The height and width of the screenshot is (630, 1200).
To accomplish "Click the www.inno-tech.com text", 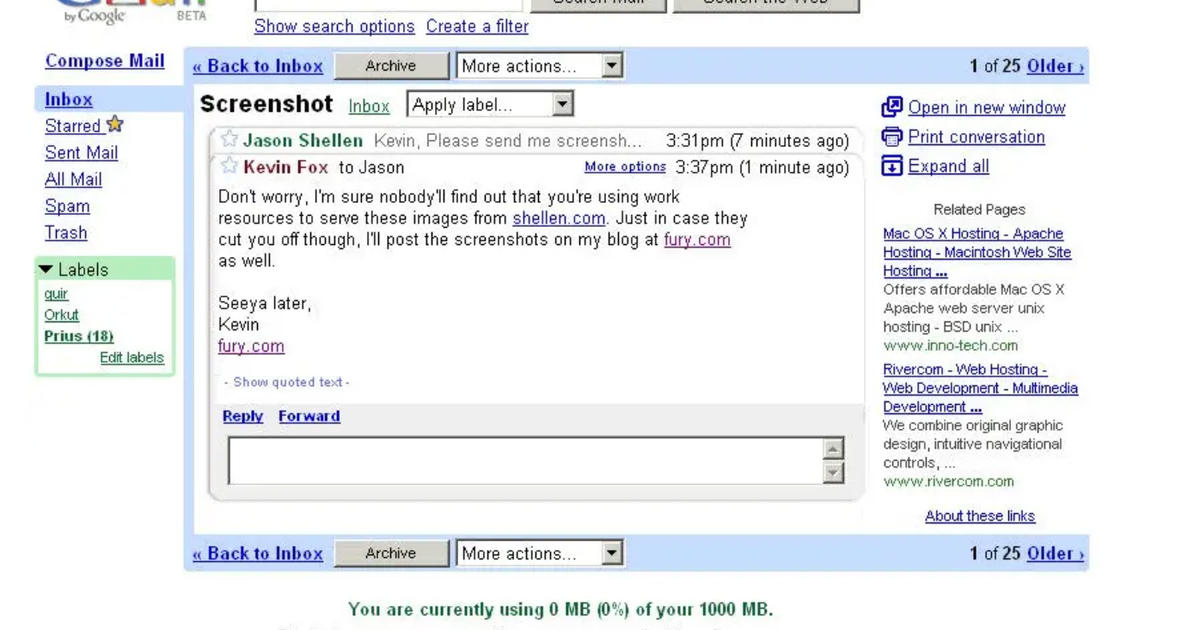I will 950,345.
